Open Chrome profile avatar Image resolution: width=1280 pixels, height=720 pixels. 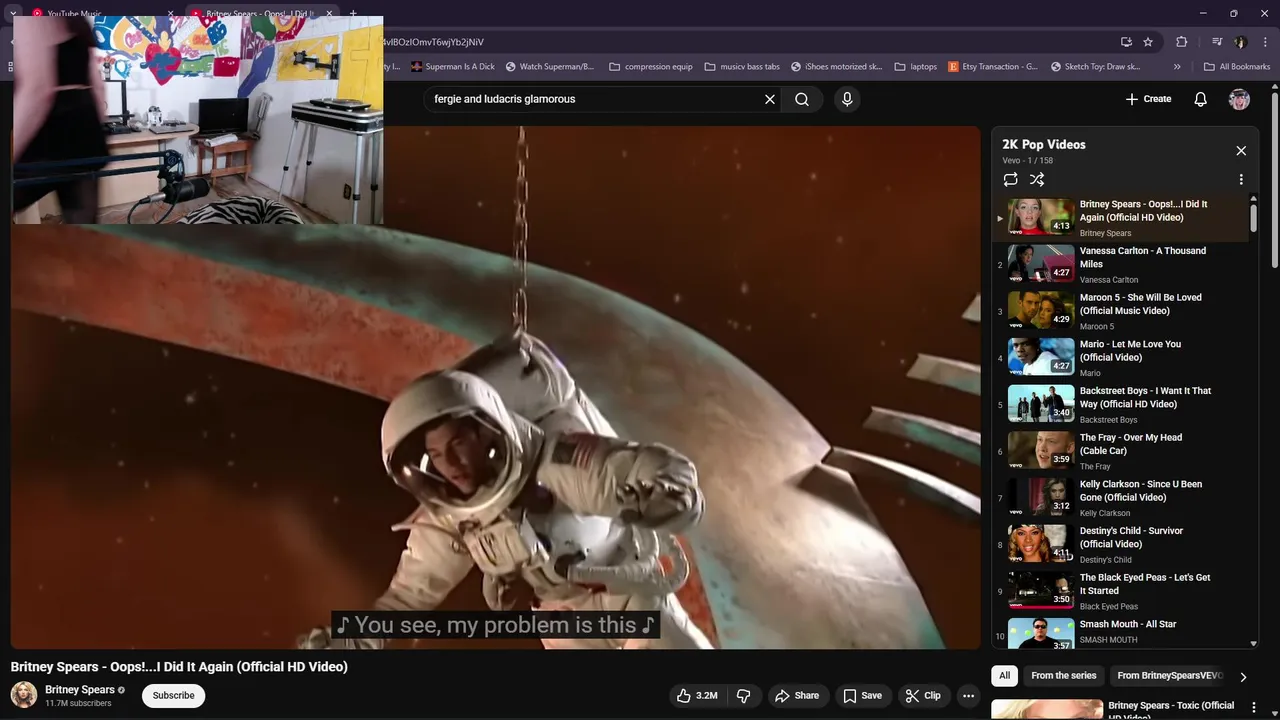tap(1241, 42)
